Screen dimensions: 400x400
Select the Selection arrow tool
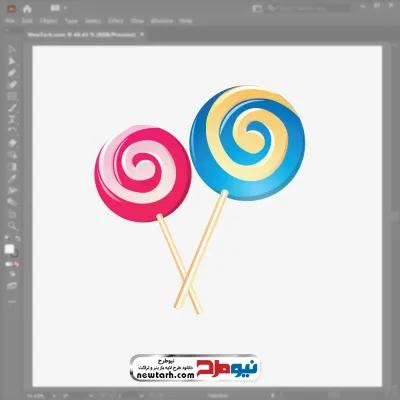pyautogui.click(x=12, y=50)
